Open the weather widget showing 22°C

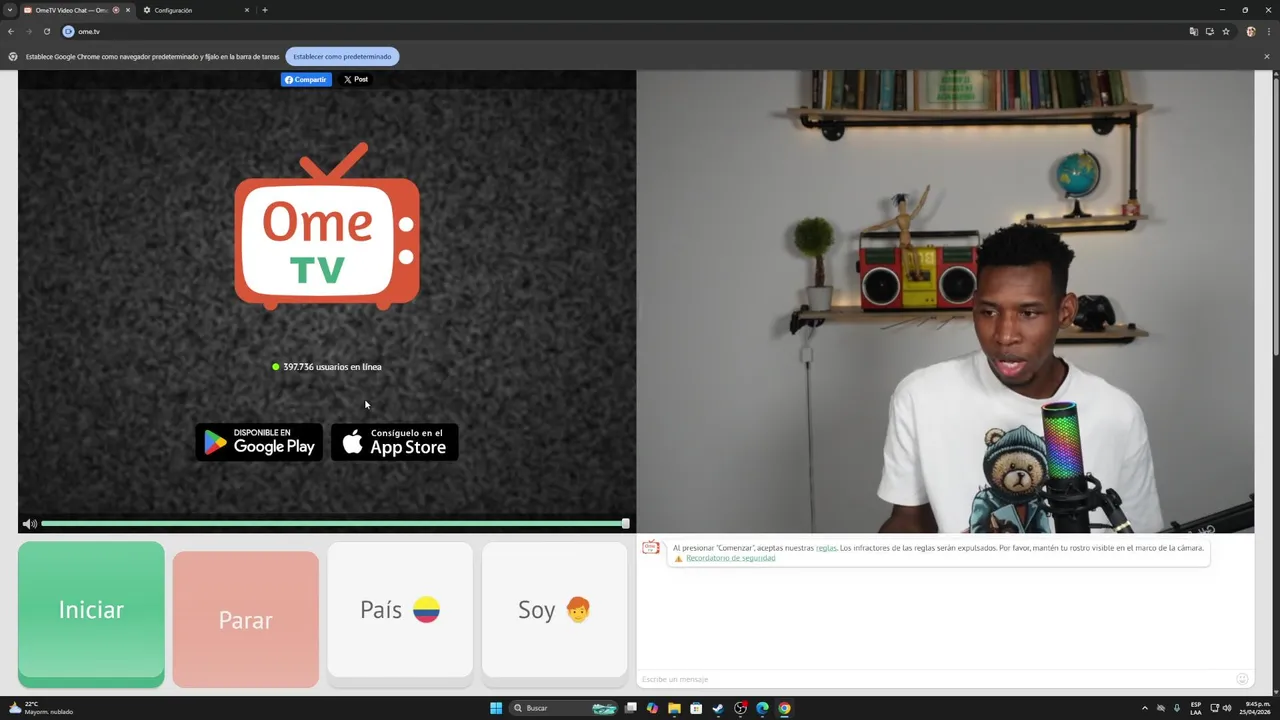point(42,708)
